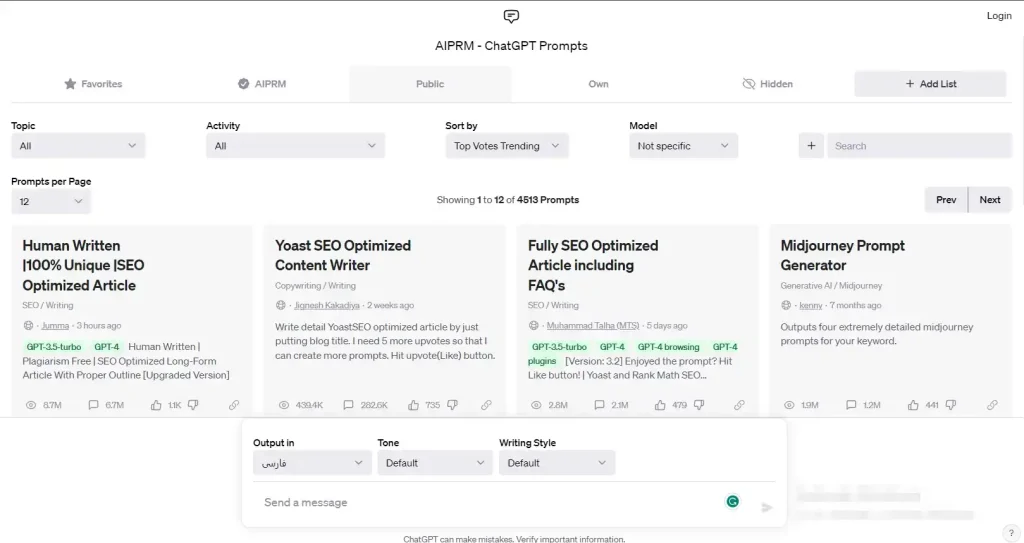This screenshot has width=1024, height=543.
Task: Open the Login link
Action: click(x=999, y=16)
